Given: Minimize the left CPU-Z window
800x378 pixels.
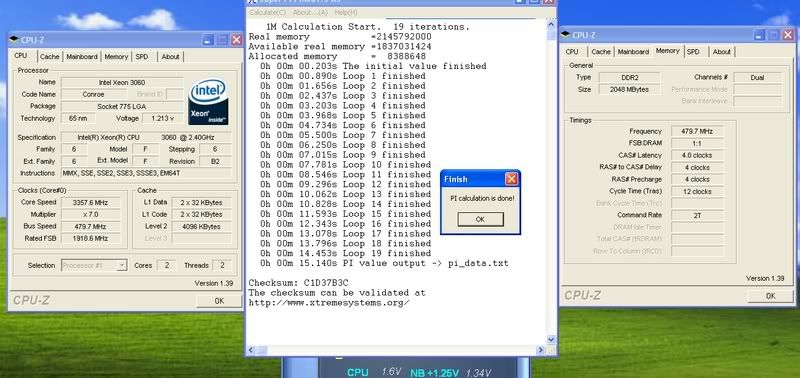Looking at the screenshot, I should 208,40.
